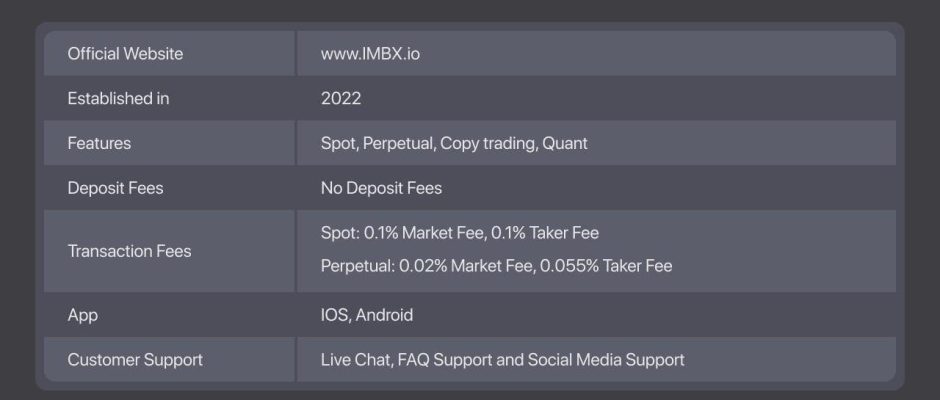Image resolution: width=940 pixels, height=400 pixels.
Task: Click the Android text in App row
Action: click(x=384, y=315)
